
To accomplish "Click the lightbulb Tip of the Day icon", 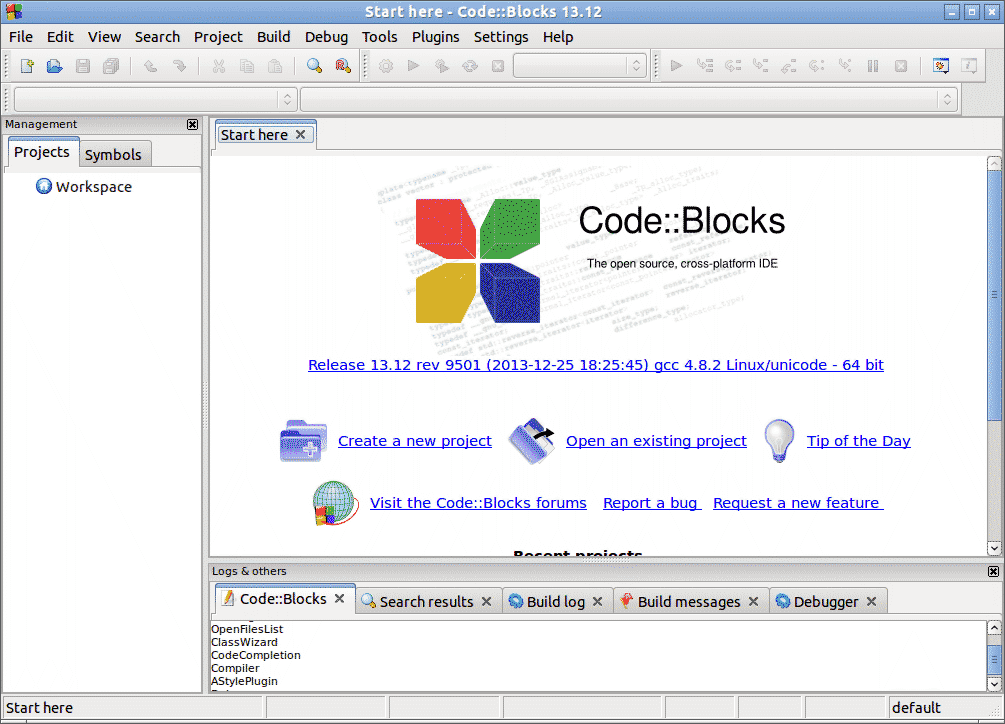I will click(x=778, y=441).
